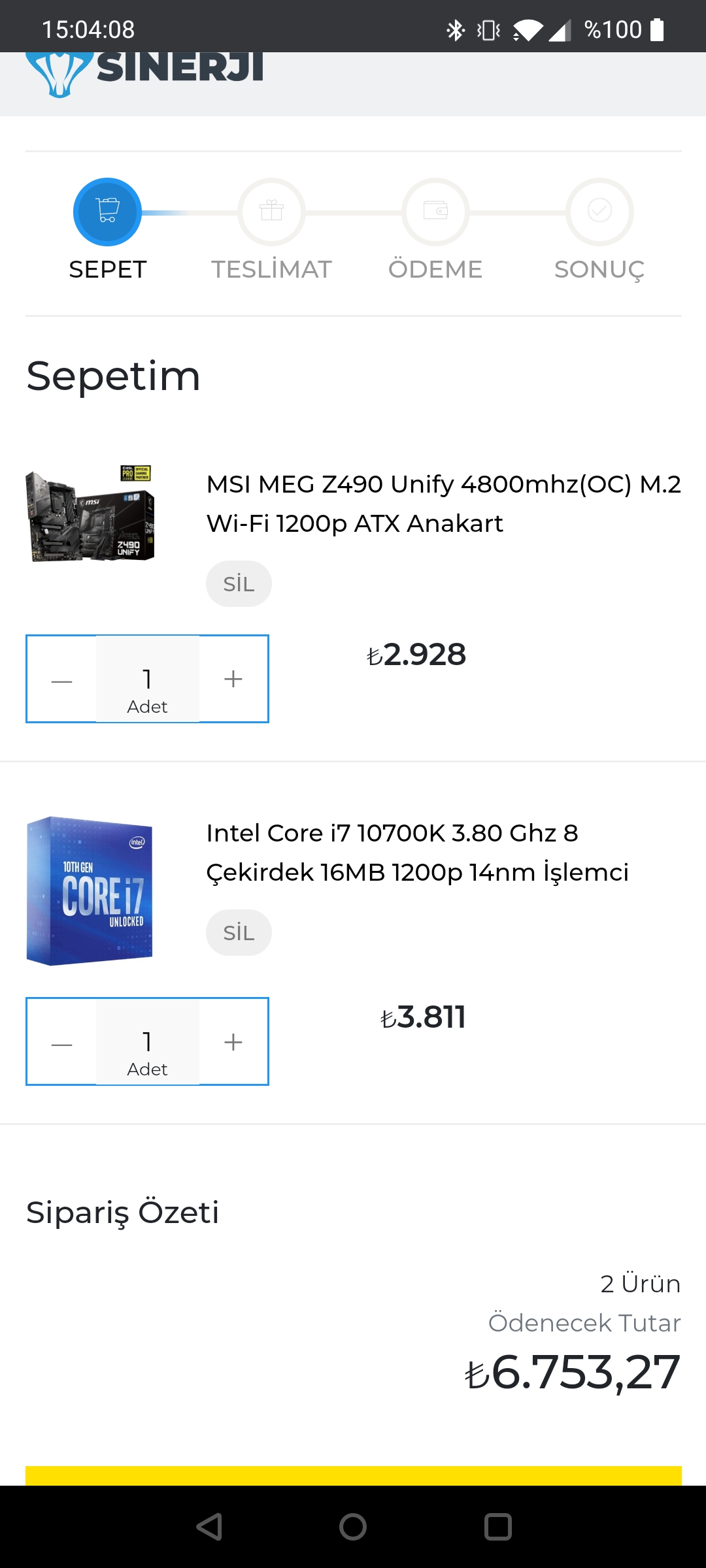The width and height of the screenshot is (706, 1568).
Task: Open the MSI MEG Z490 Unify product title
Action: point(444,504)
